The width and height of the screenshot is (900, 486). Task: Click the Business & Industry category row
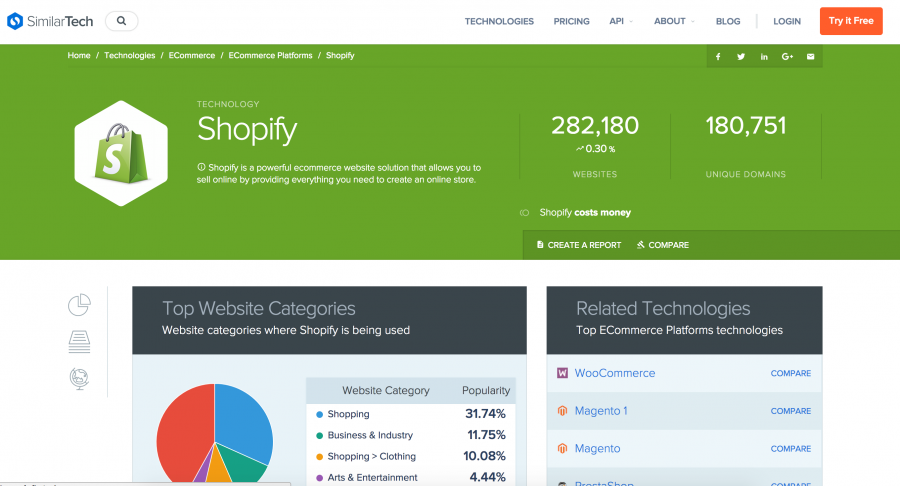(x=411, y=435)
